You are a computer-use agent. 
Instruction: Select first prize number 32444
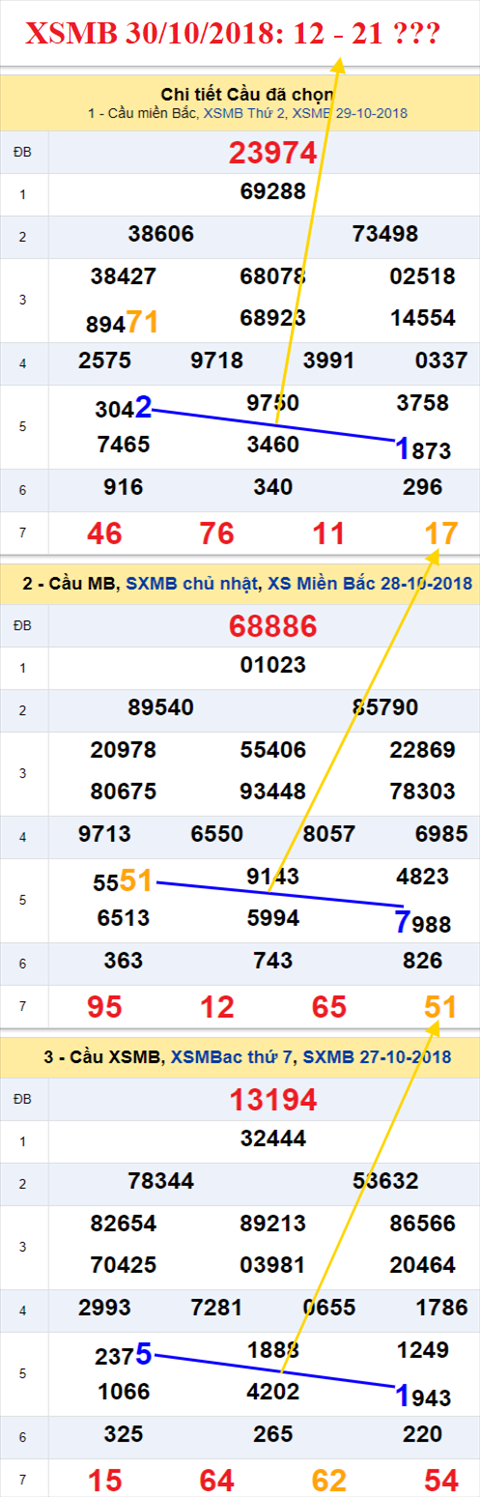tap(273, 1139)
